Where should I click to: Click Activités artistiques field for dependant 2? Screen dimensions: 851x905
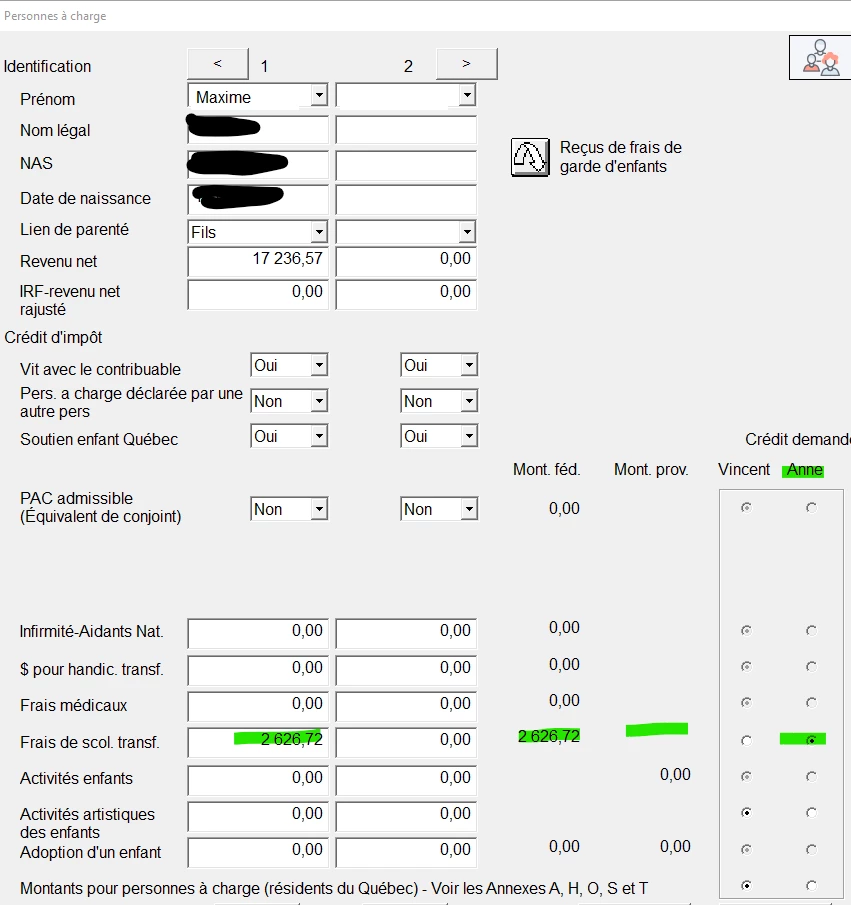[x=406, y=816]
